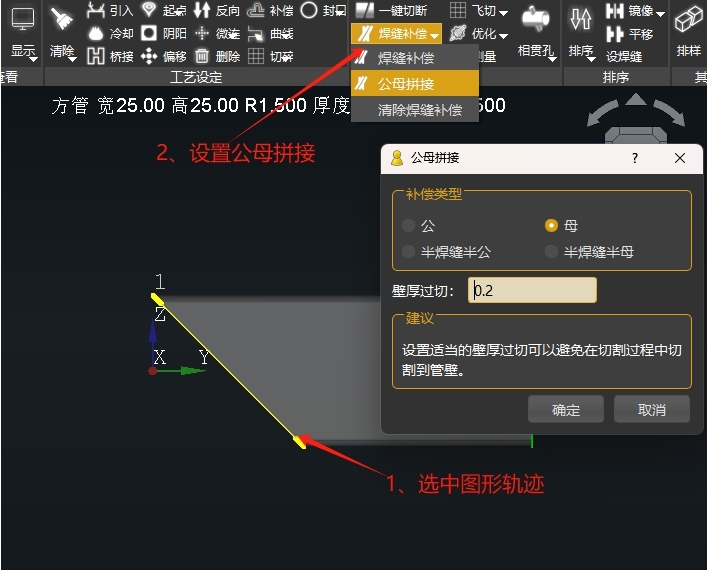707x570 pixels.
Task: Click the 引入 lead-in tool icon
Action: tap(95, 10)
